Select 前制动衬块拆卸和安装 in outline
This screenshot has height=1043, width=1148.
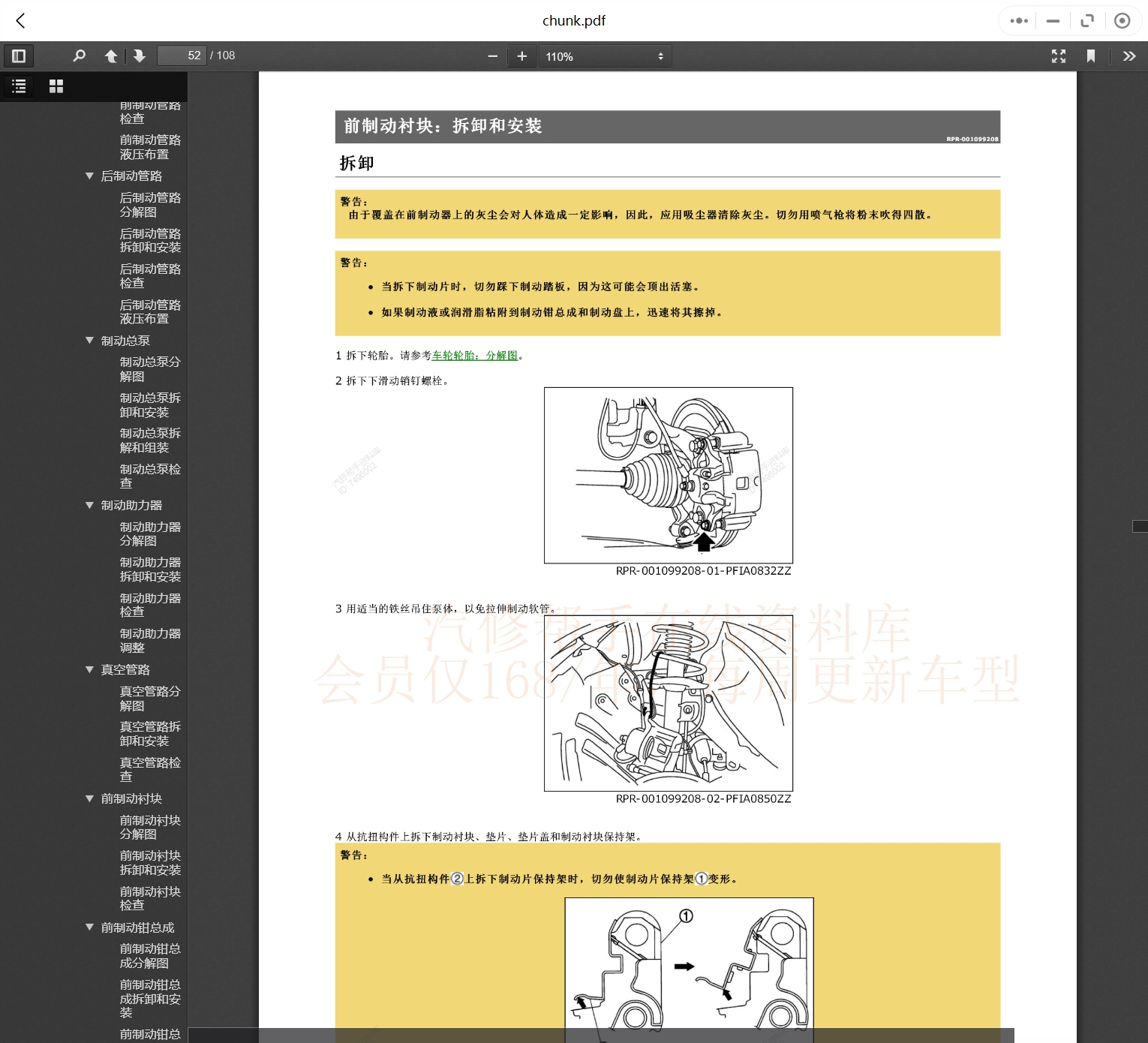[150, 862]
